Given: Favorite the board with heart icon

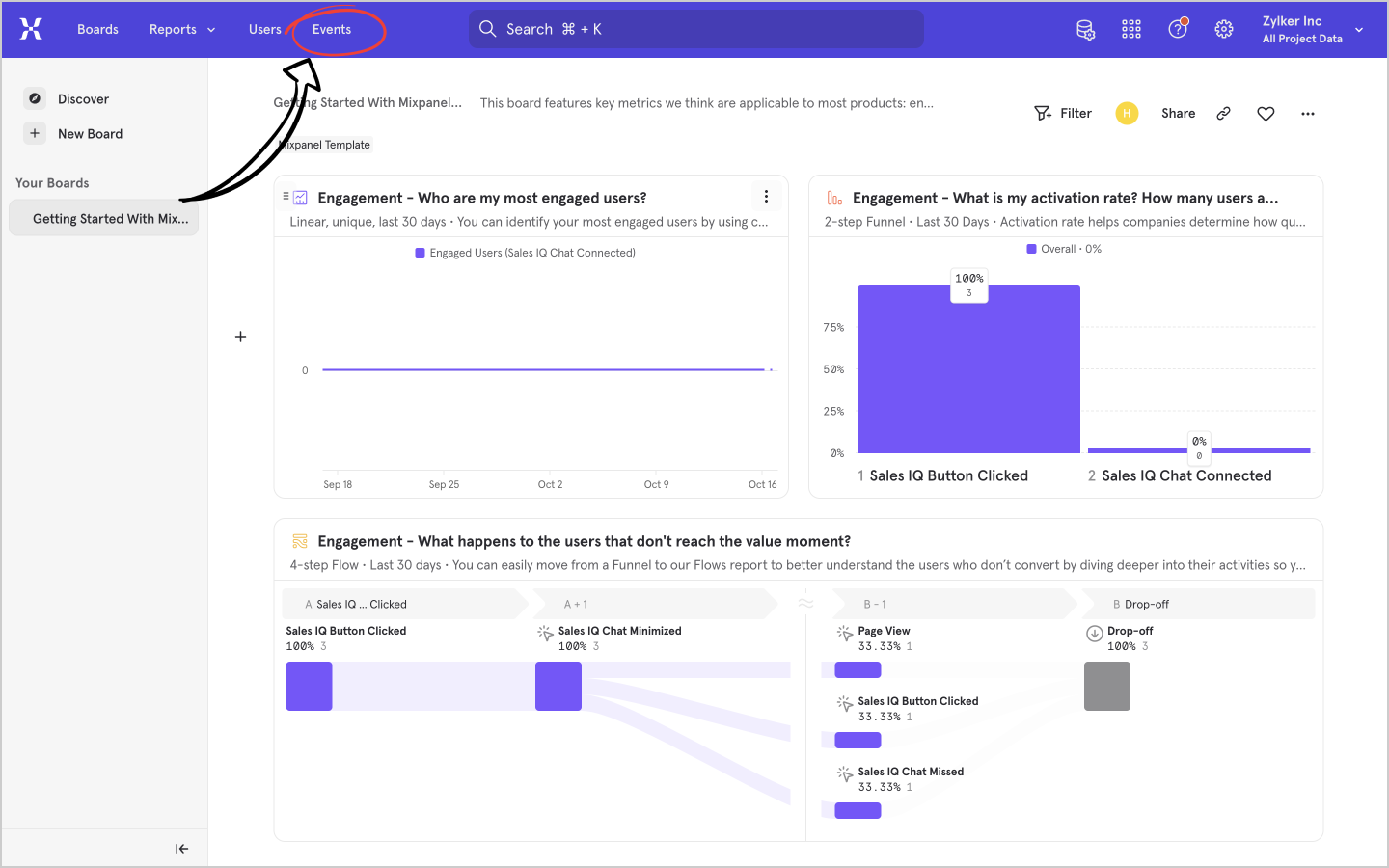Looking at the screenshot, I should (x=1266, y=114).
